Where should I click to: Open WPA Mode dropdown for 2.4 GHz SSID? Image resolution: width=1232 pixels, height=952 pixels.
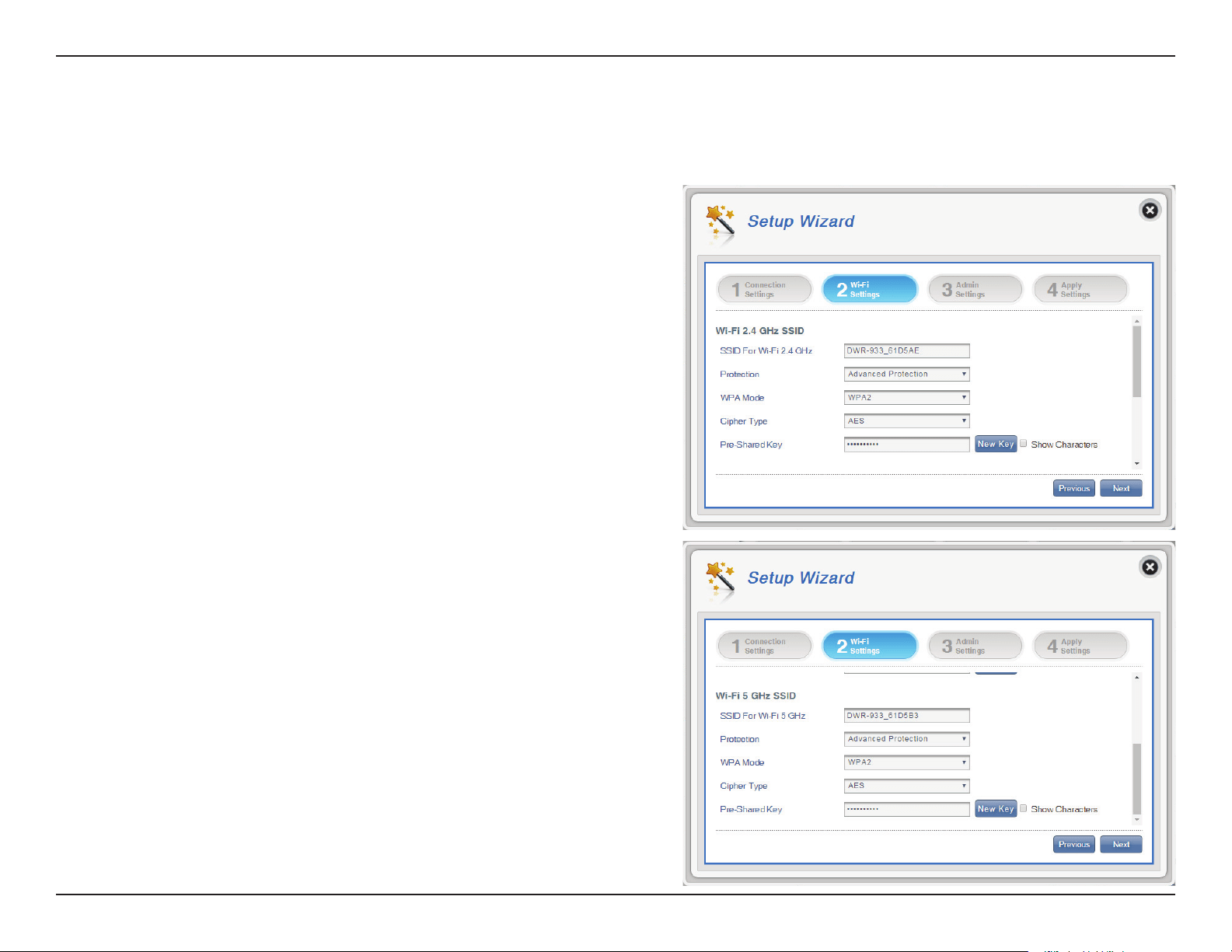[906, 397]
